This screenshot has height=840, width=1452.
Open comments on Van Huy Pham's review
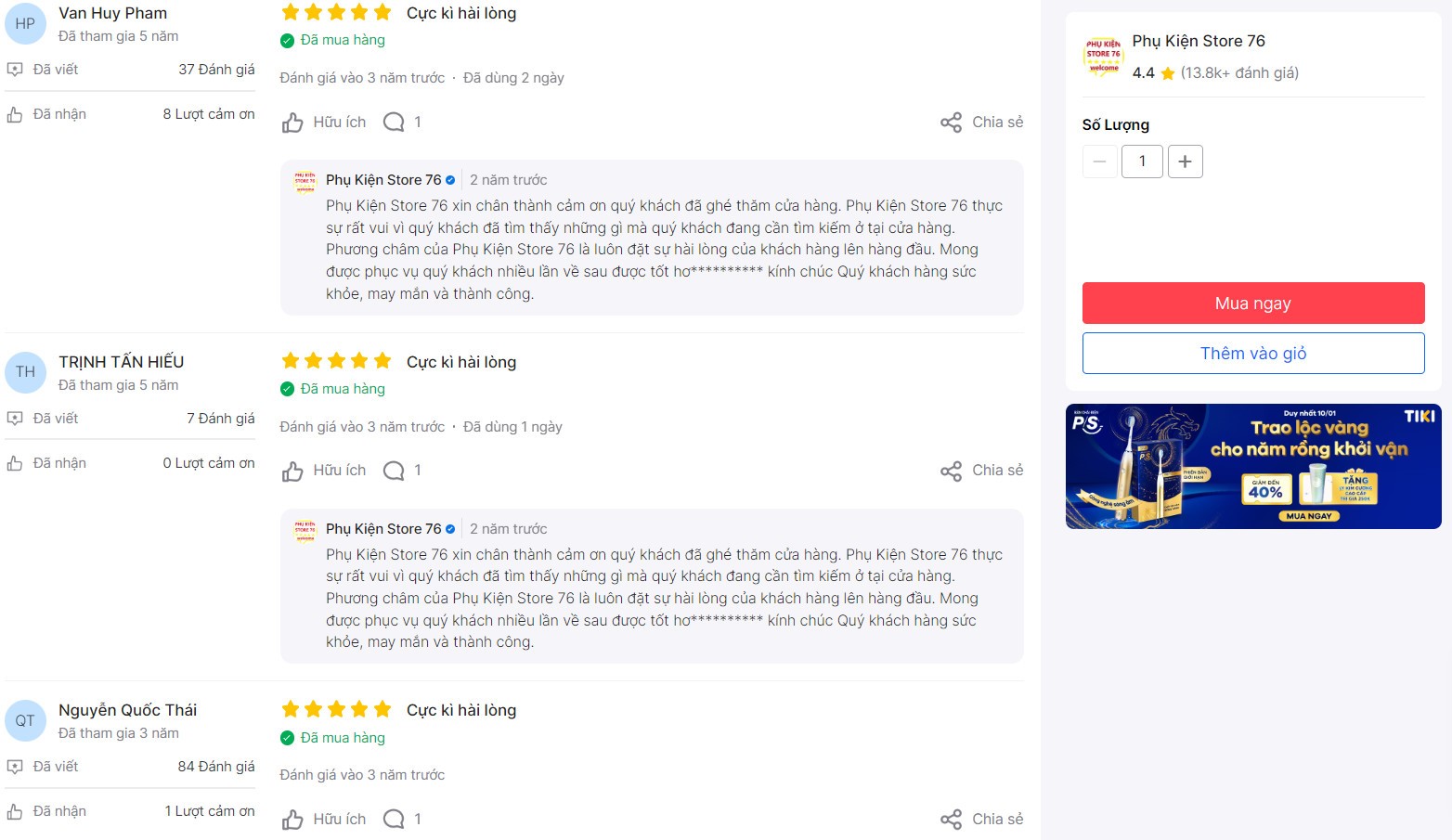395,123
